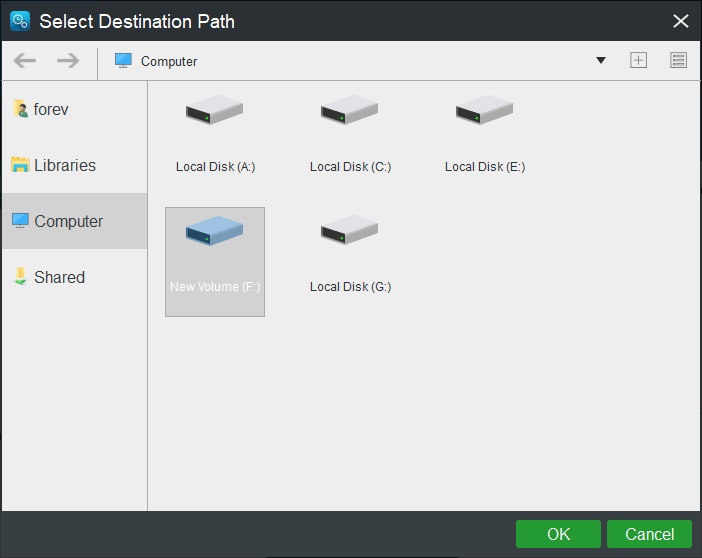Open the path dropdown arrow

(x=601, y=60)
